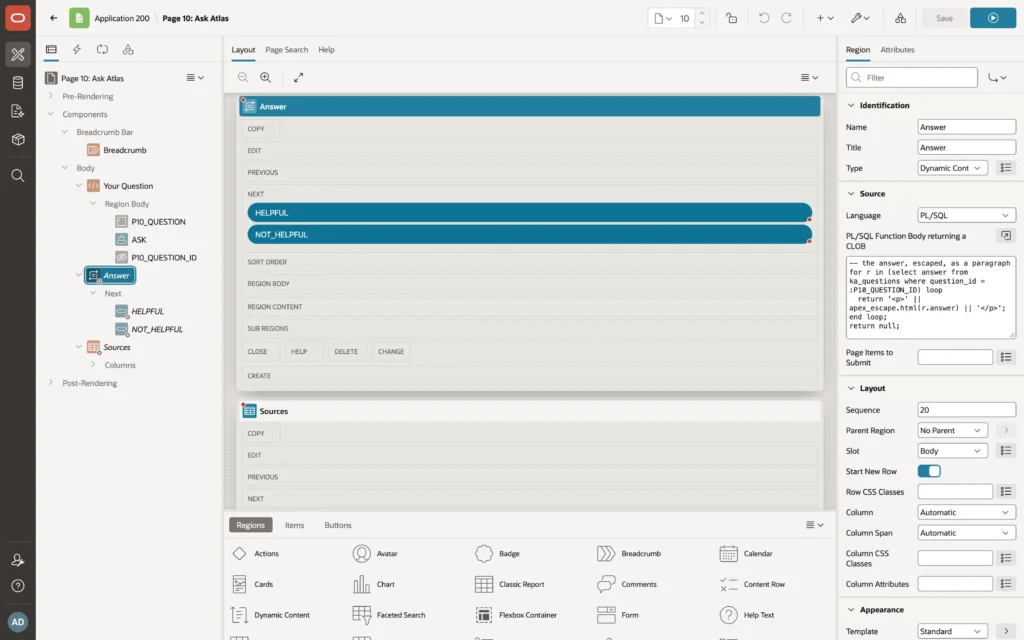Open the Column Span Automatic dropdown
Screen dimensions: 1024x640
pos(967,533)
